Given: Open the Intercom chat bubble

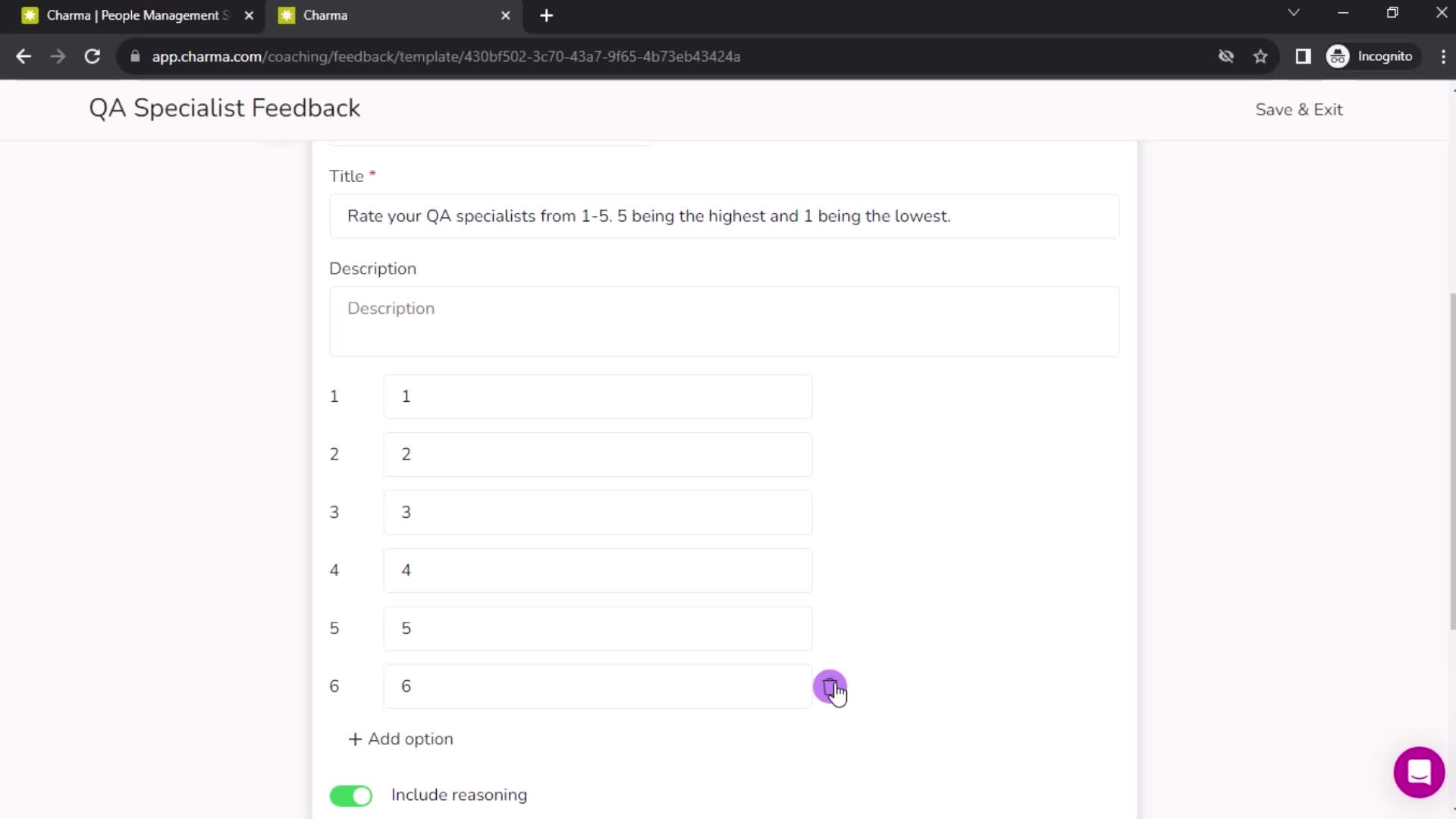Looking at the screenshot, I should point(1419,772).
